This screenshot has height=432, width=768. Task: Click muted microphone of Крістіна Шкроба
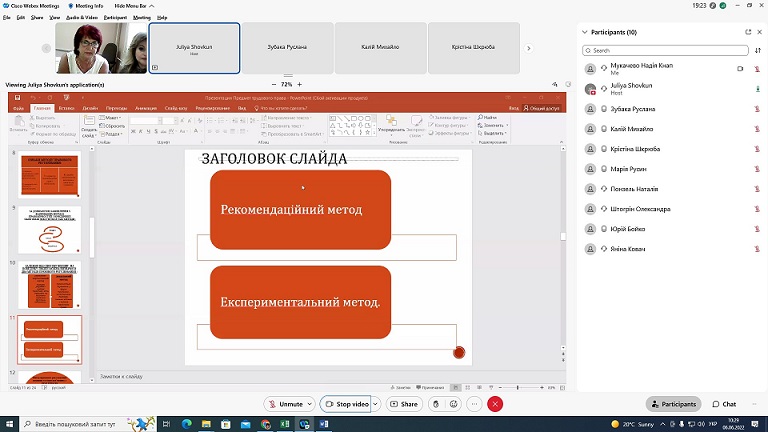point(757,149)
